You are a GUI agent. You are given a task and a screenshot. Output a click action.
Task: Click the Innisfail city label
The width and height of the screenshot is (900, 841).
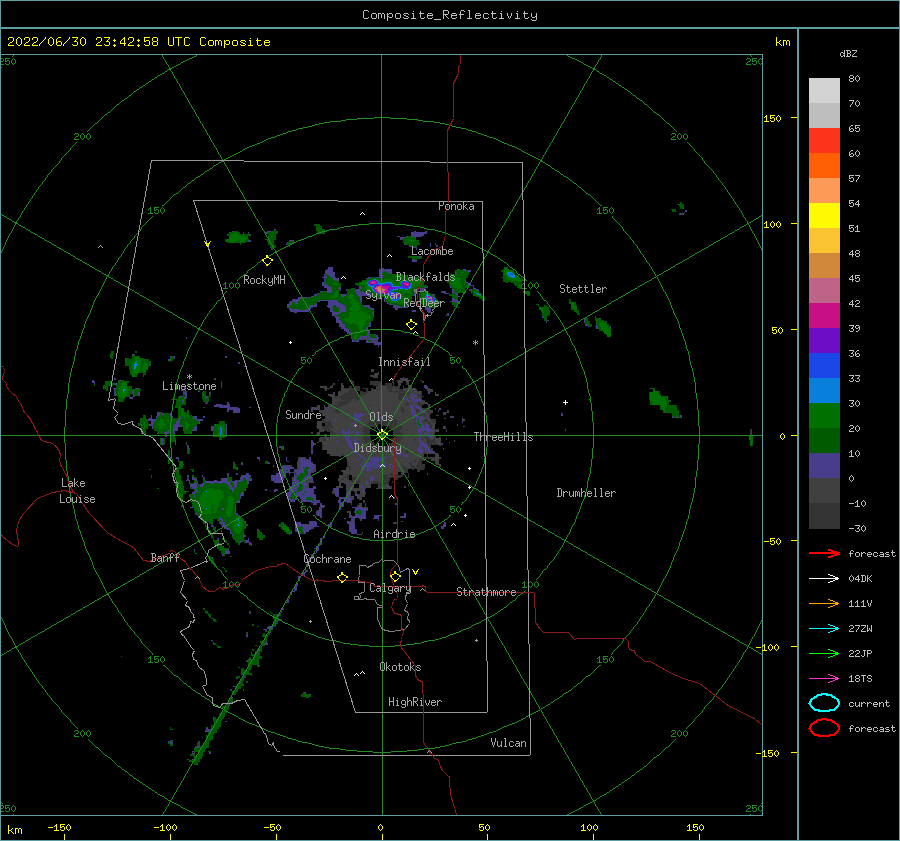pyautogui.click(x=404, y=362)
